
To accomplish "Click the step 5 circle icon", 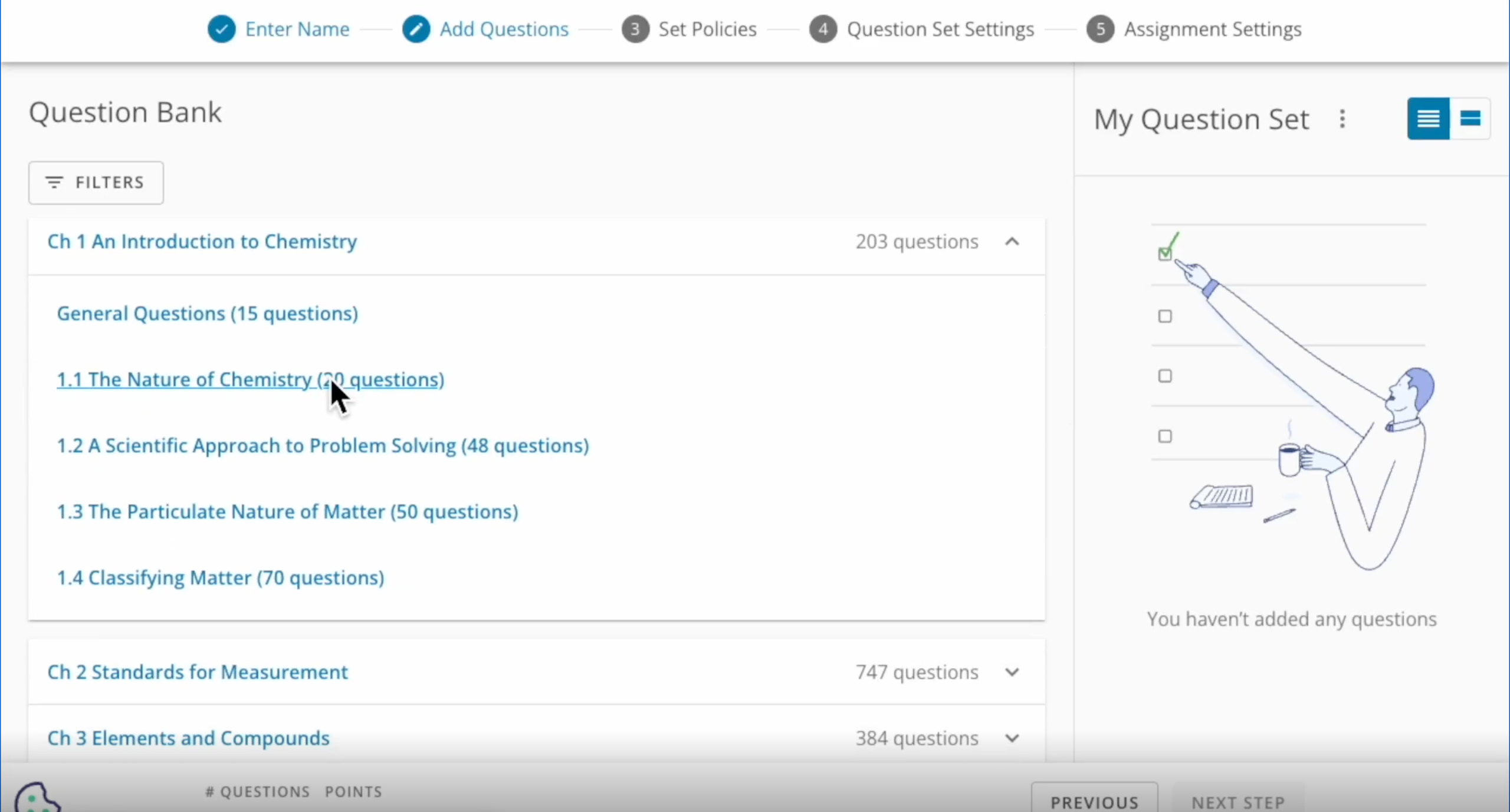I will [x=1101, y=29].
